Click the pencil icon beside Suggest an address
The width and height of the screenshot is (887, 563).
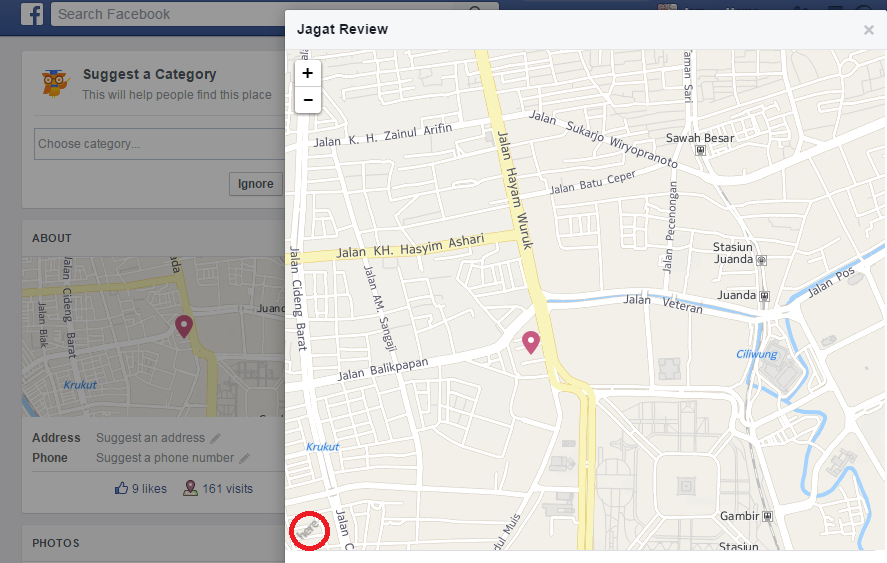pos(215,438)
